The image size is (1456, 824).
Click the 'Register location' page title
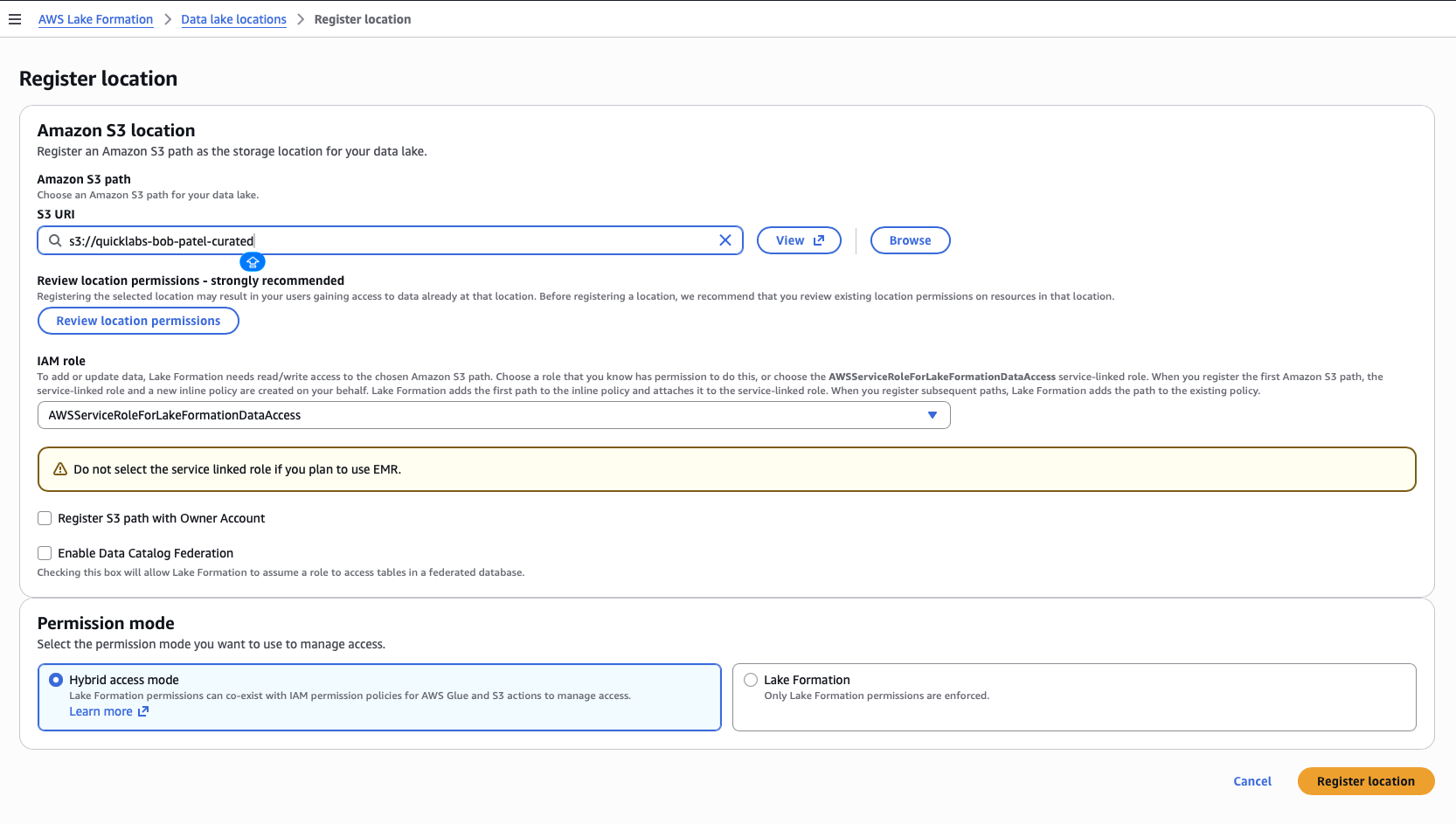point(98,79)
